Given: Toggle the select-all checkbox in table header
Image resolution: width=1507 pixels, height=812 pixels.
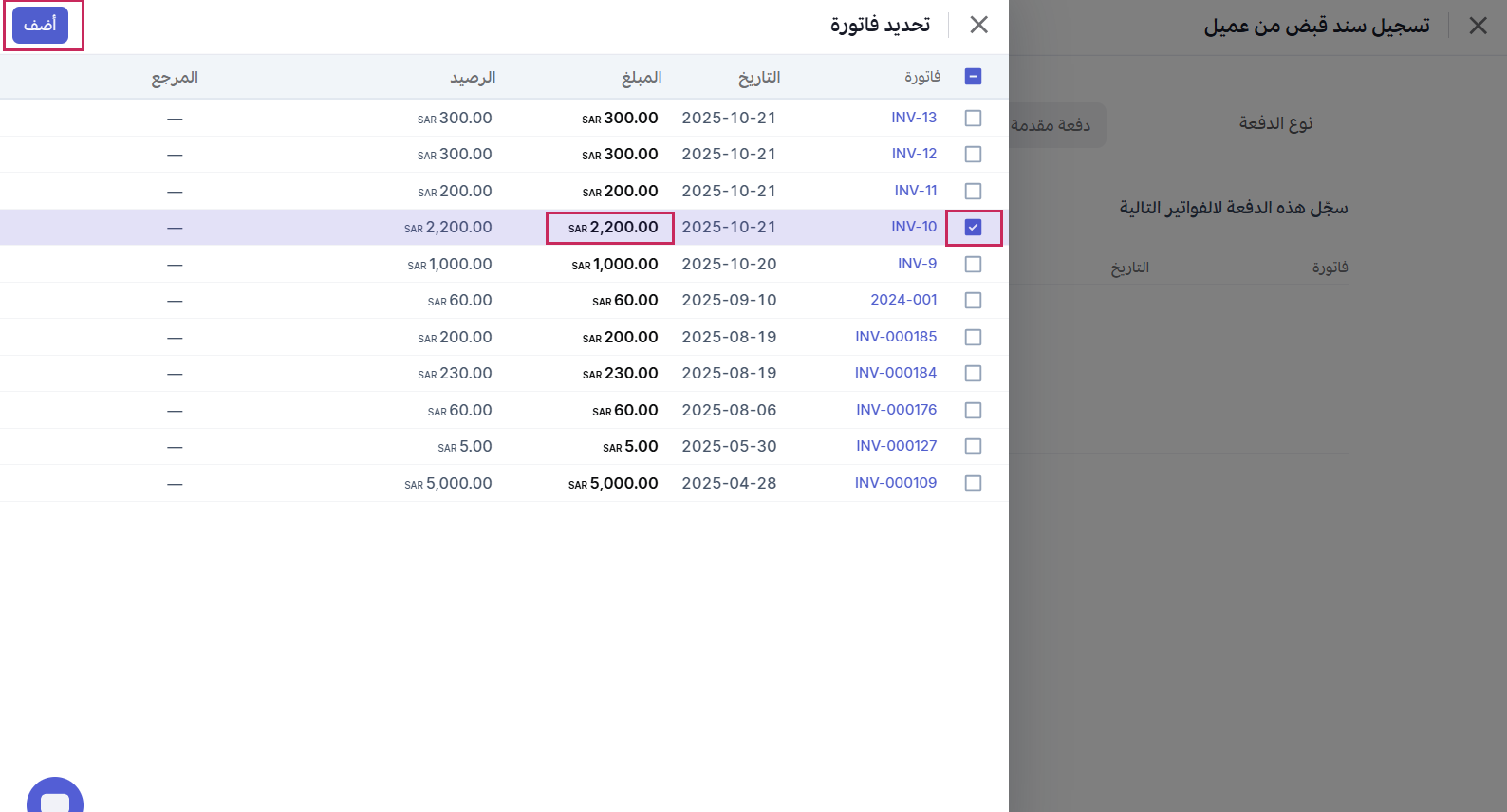Looking at the screenshot, I should point(973,77).
